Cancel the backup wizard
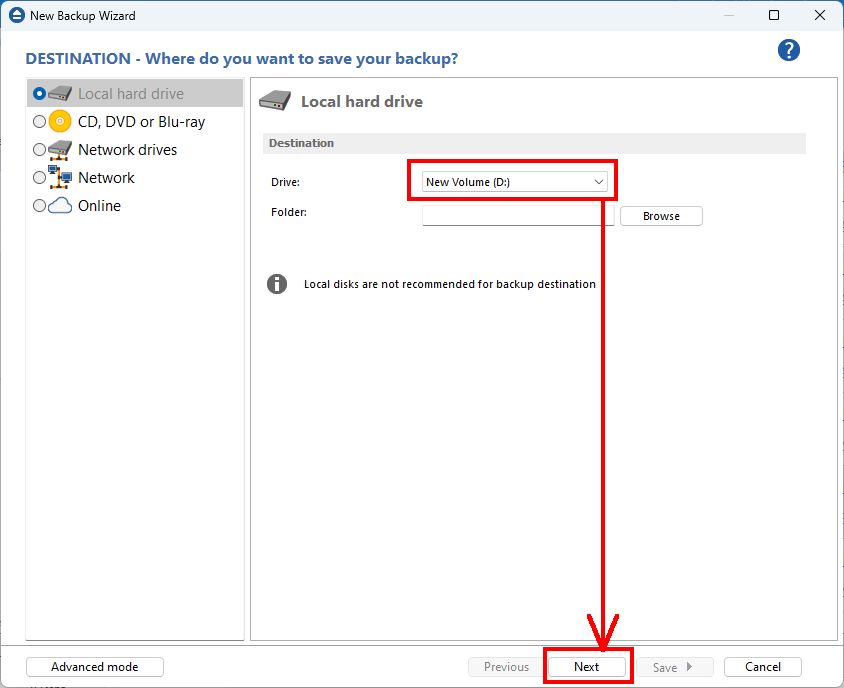Viewport: 844px width, 688px height. pyautogui.click(x=762, y=667)
